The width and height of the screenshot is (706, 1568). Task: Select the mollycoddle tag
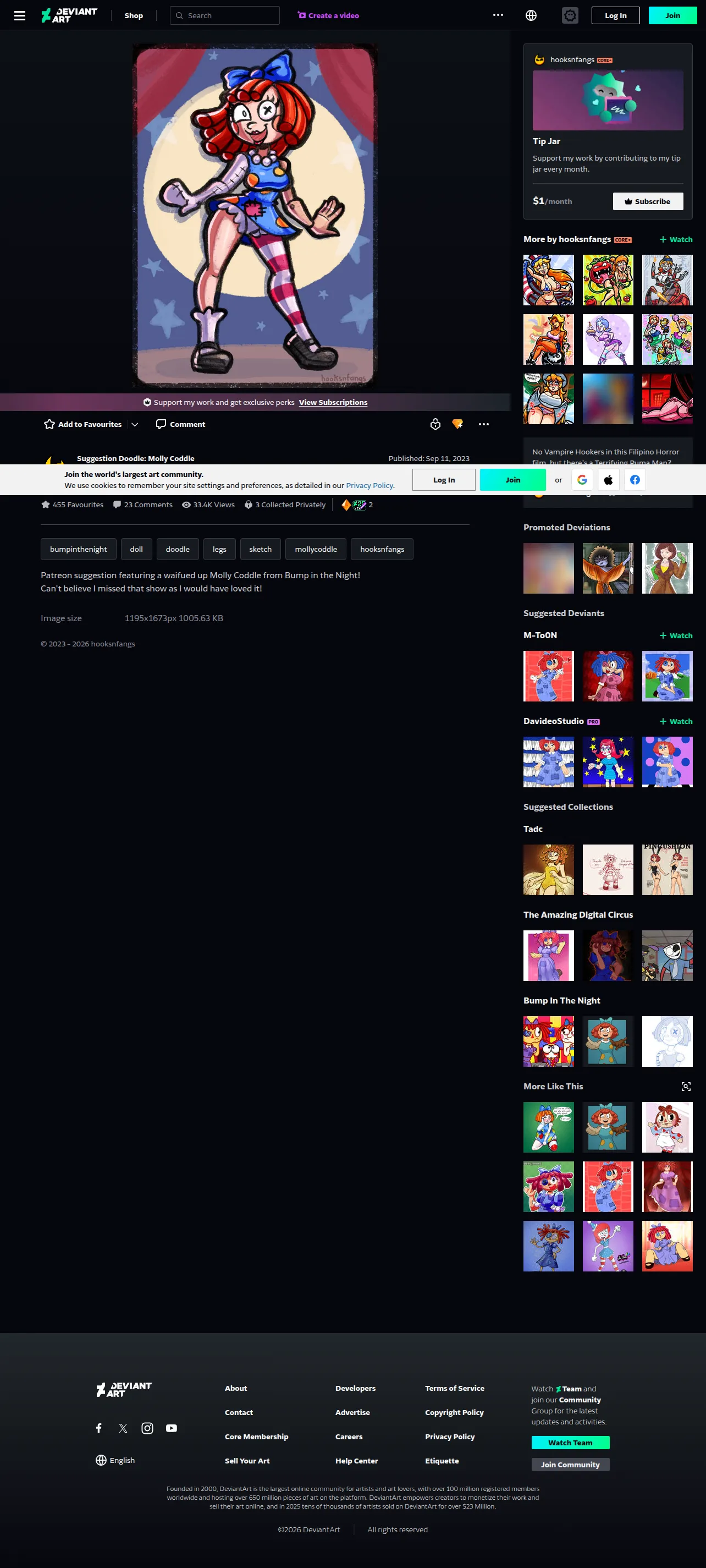pos(316,549)
